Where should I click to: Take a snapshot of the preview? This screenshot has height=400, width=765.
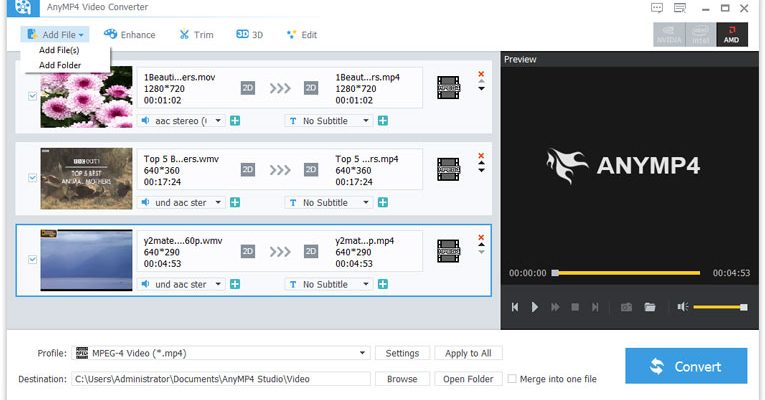click(x=626, y=307)
